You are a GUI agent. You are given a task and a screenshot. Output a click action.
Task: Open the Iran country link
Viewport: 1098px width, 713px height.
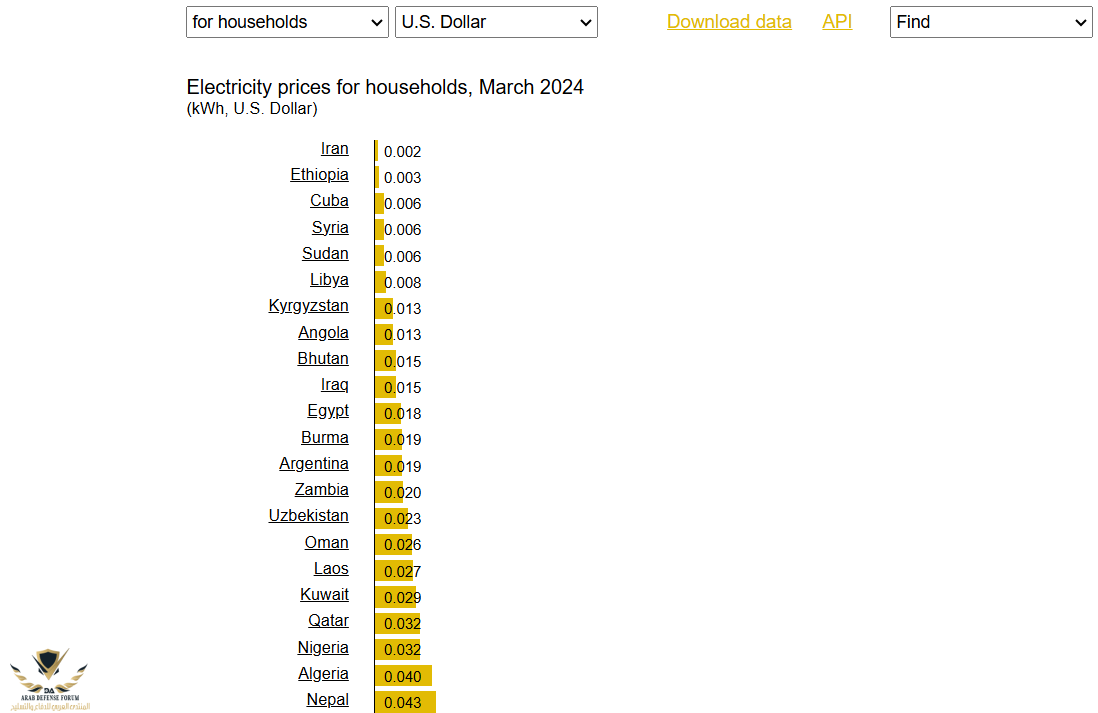click(334, 149)
